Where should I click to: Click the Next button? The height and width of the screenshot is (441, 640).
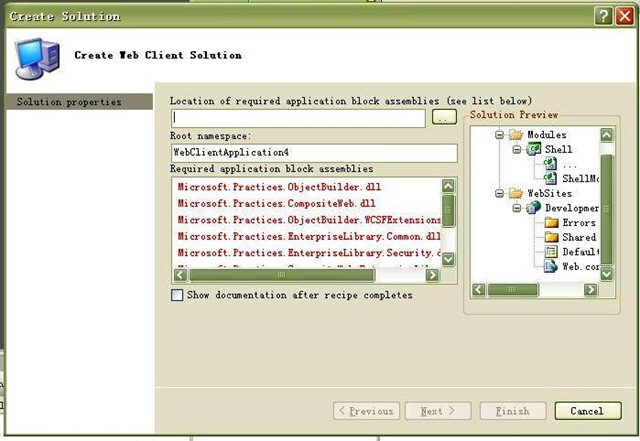coord(438,411)
